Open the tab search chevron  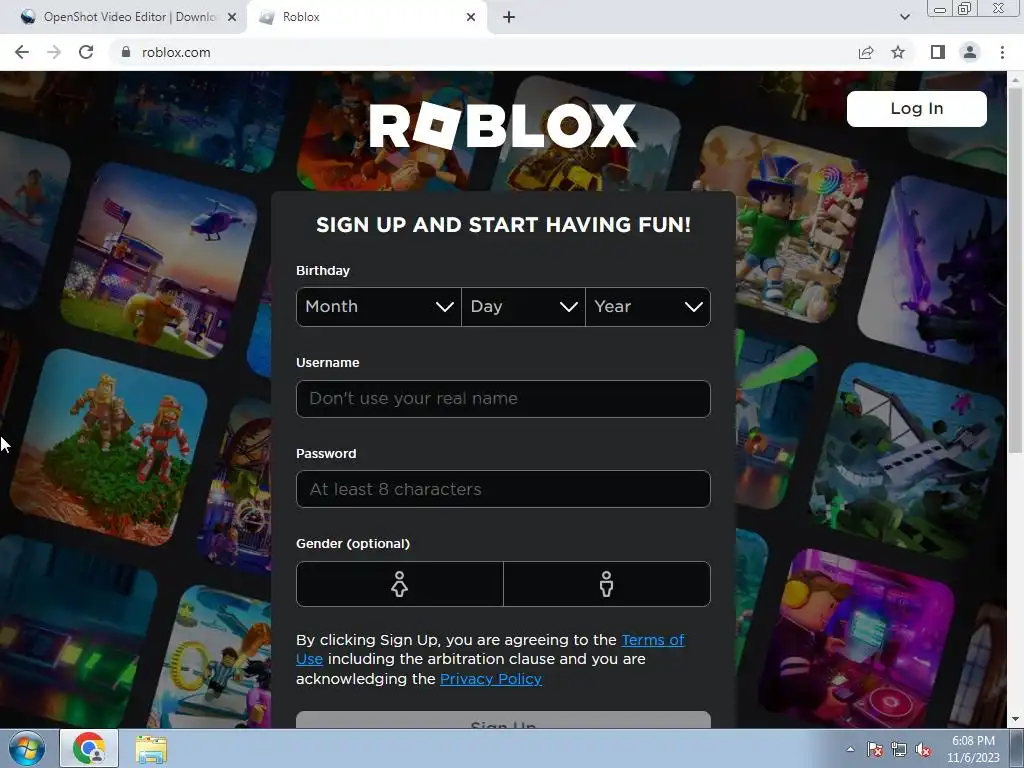coord(904,17)
